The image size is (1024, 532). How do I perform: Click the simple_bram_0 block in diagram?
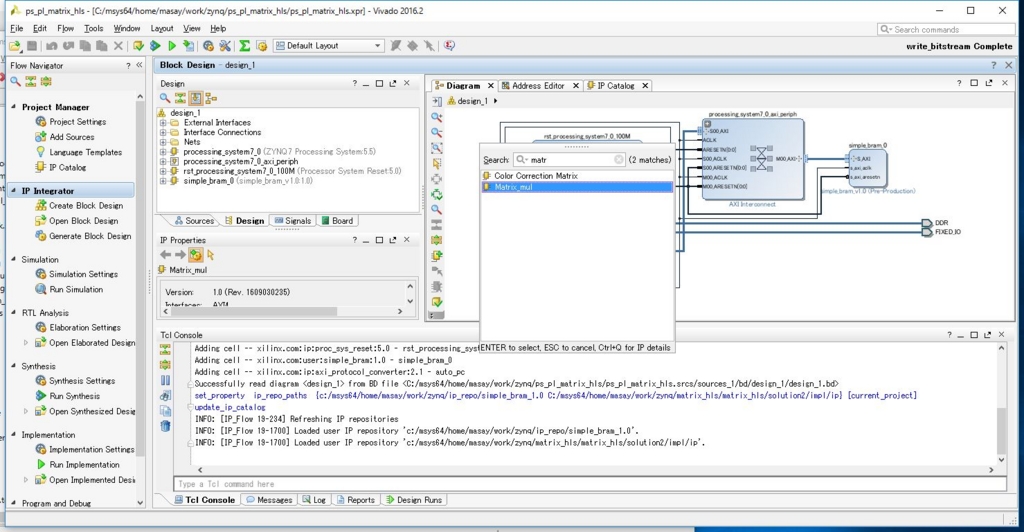867,168
